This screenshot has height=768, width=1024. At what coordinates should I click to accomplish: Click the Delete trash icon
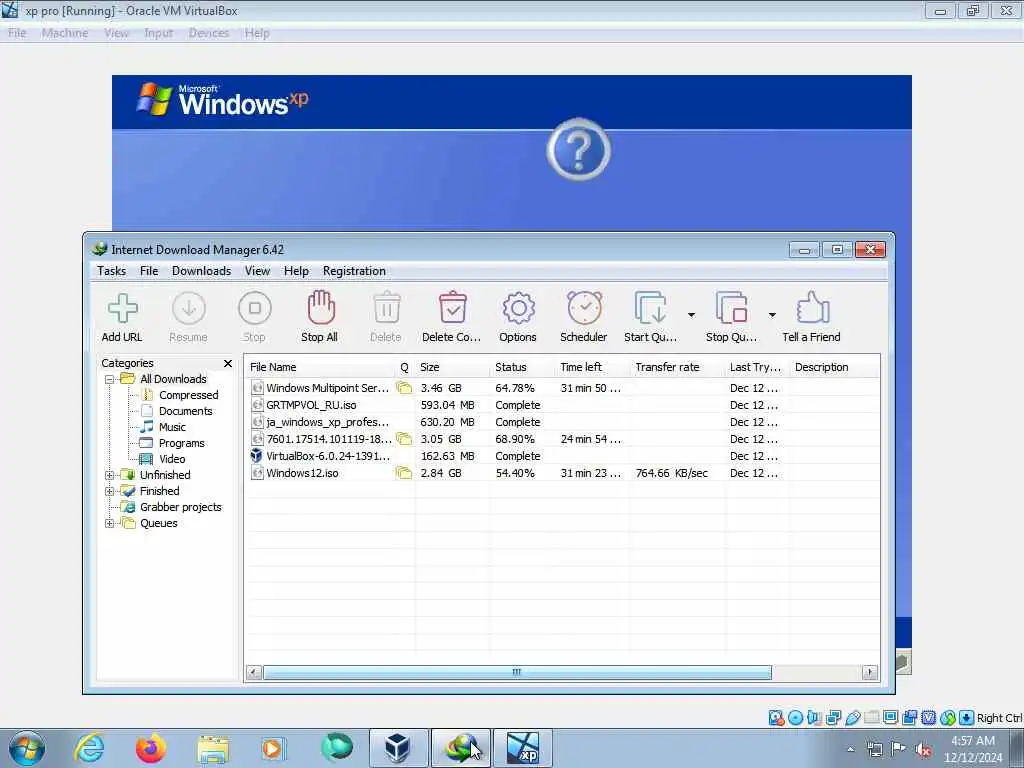(387, 308)
